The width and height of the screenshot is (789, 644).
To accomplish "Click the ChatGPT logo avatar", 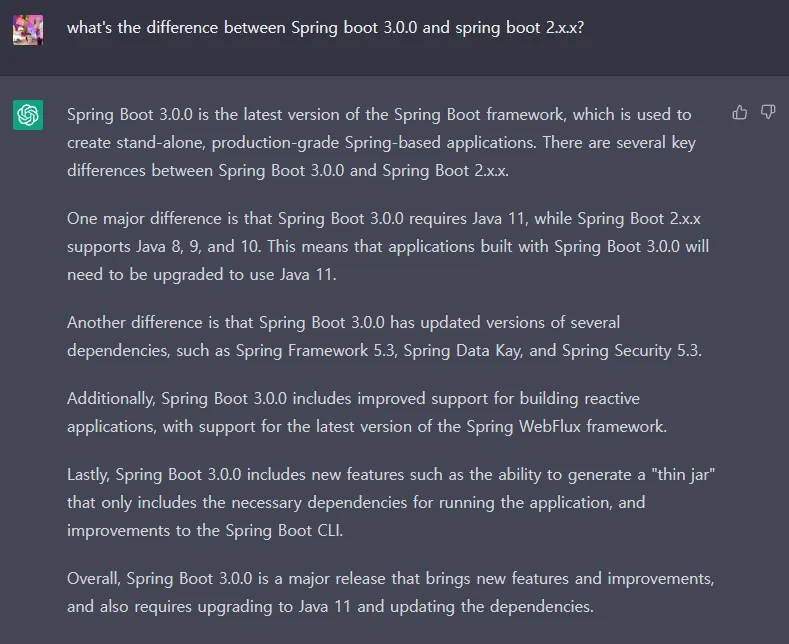I will coord(28,115).
